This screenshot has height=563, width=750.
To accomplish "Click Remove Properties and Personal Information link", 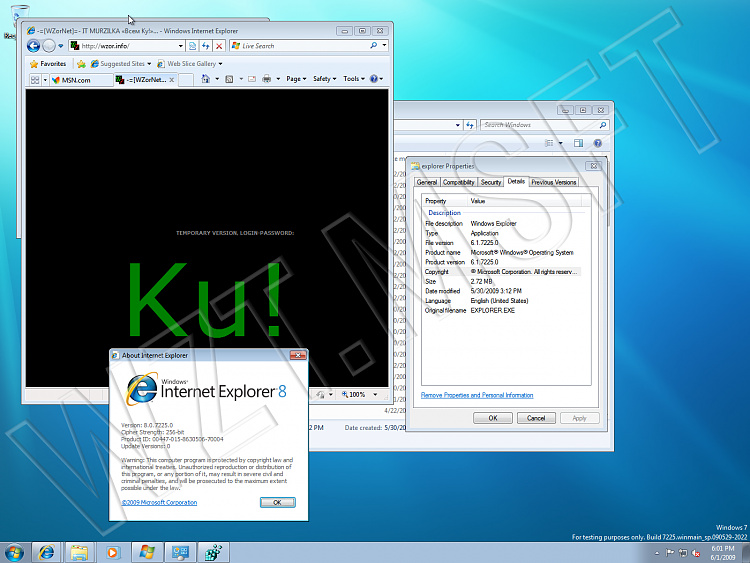I will [x=477, y=395].
